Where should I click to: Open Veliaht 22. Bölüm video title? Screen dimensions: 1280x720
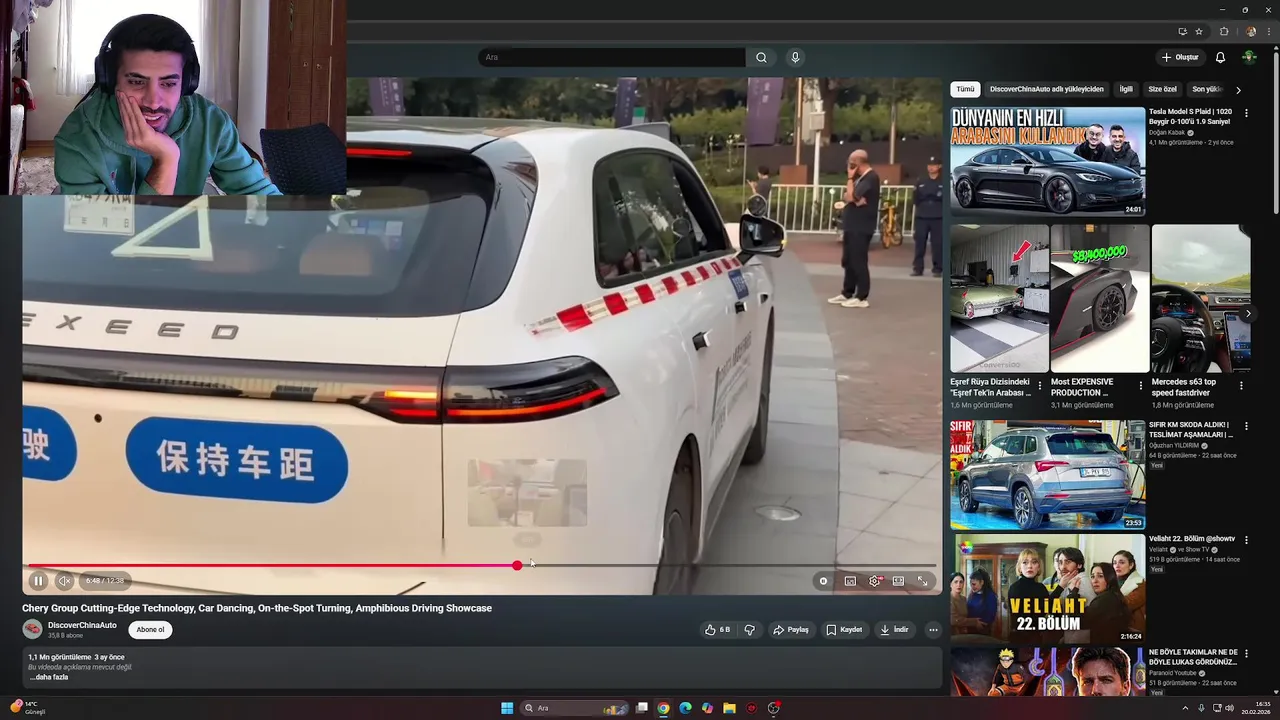[x=1192, y=539]
